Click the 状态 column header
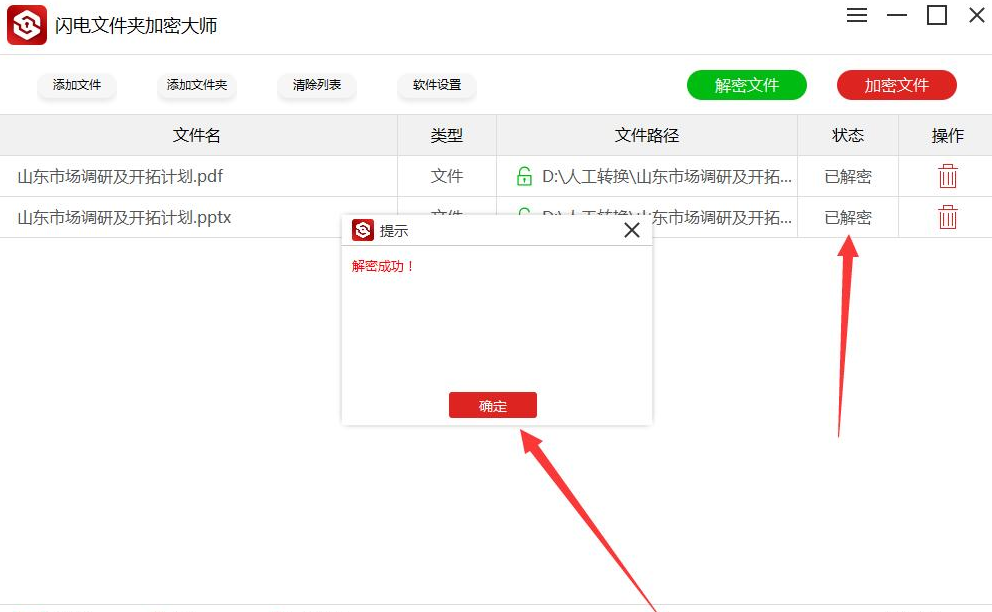The width and height of the screenshot is (992, 612). pos(848,135)
